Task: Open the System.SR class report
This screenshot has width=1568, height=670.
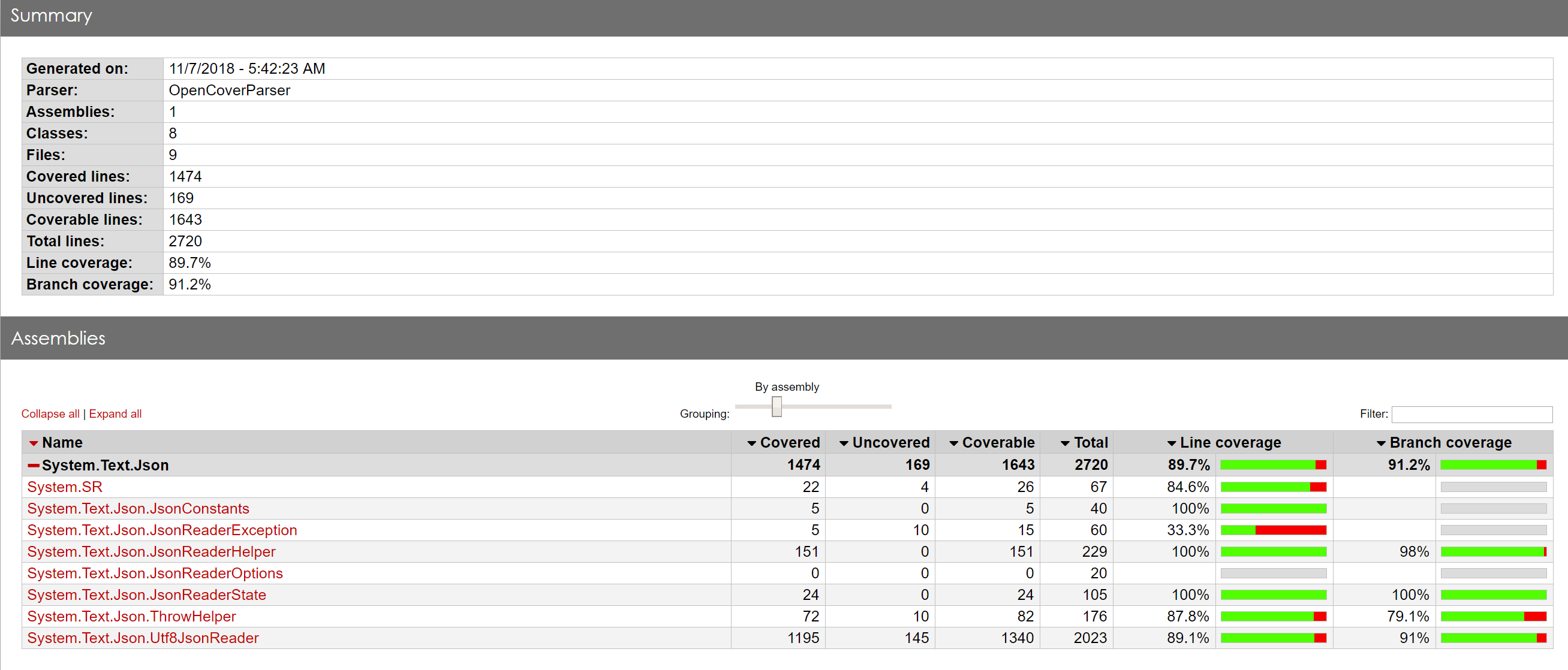Action: [65, 487]
